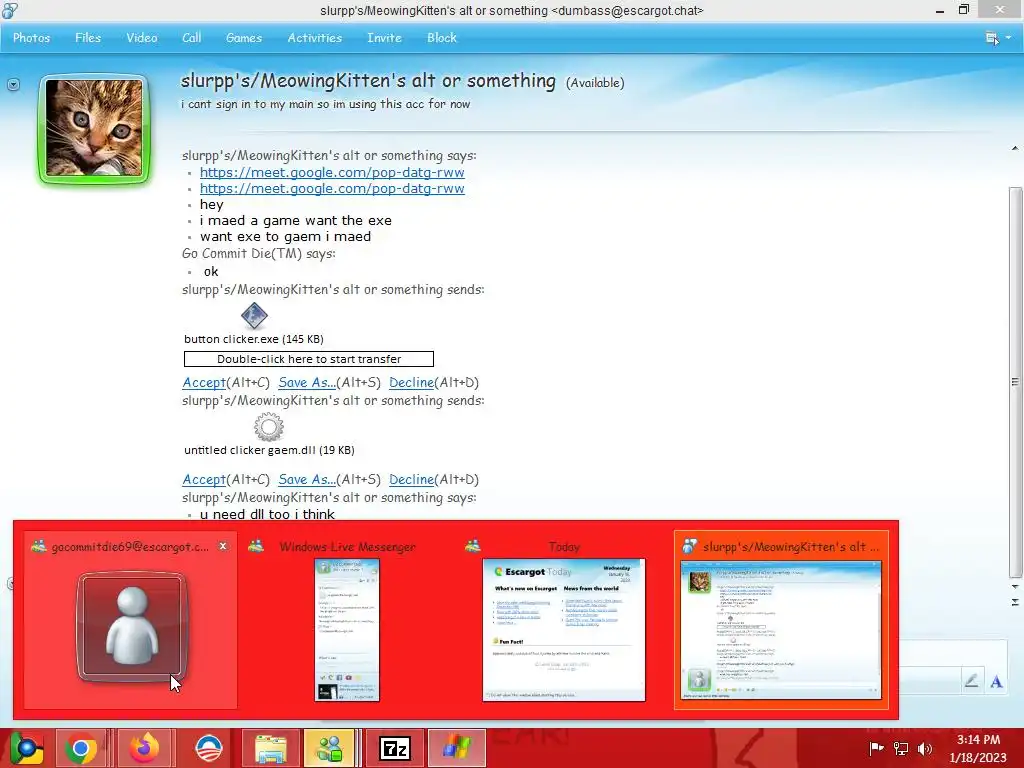Open the Obama logo taskbar app

[209, 748]
